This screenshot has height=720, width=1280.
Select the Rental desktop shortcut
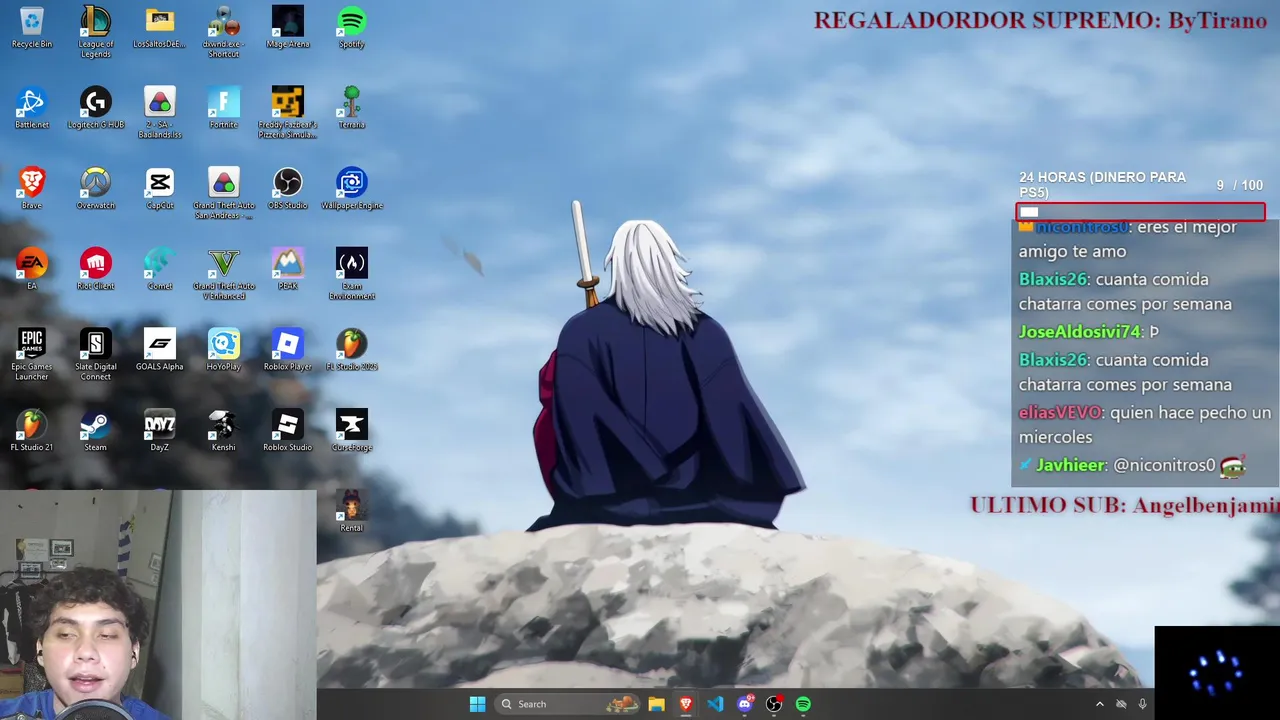(352, 512)
